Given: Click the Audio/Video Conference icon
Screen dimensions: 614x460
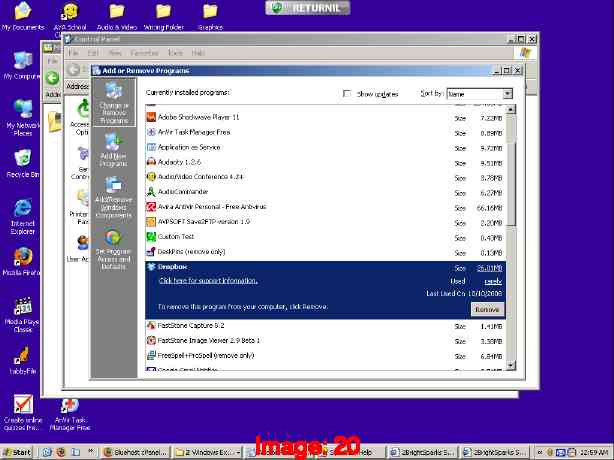Looking at the screenshot, I should tap(151, 177).
